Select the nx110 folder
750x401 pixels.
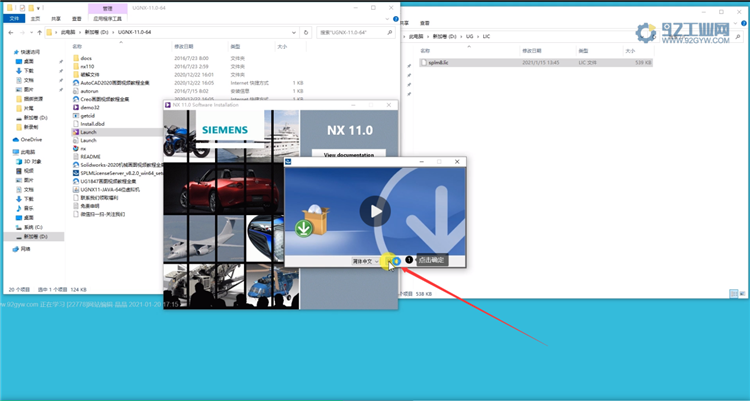(x=87, y=67)
